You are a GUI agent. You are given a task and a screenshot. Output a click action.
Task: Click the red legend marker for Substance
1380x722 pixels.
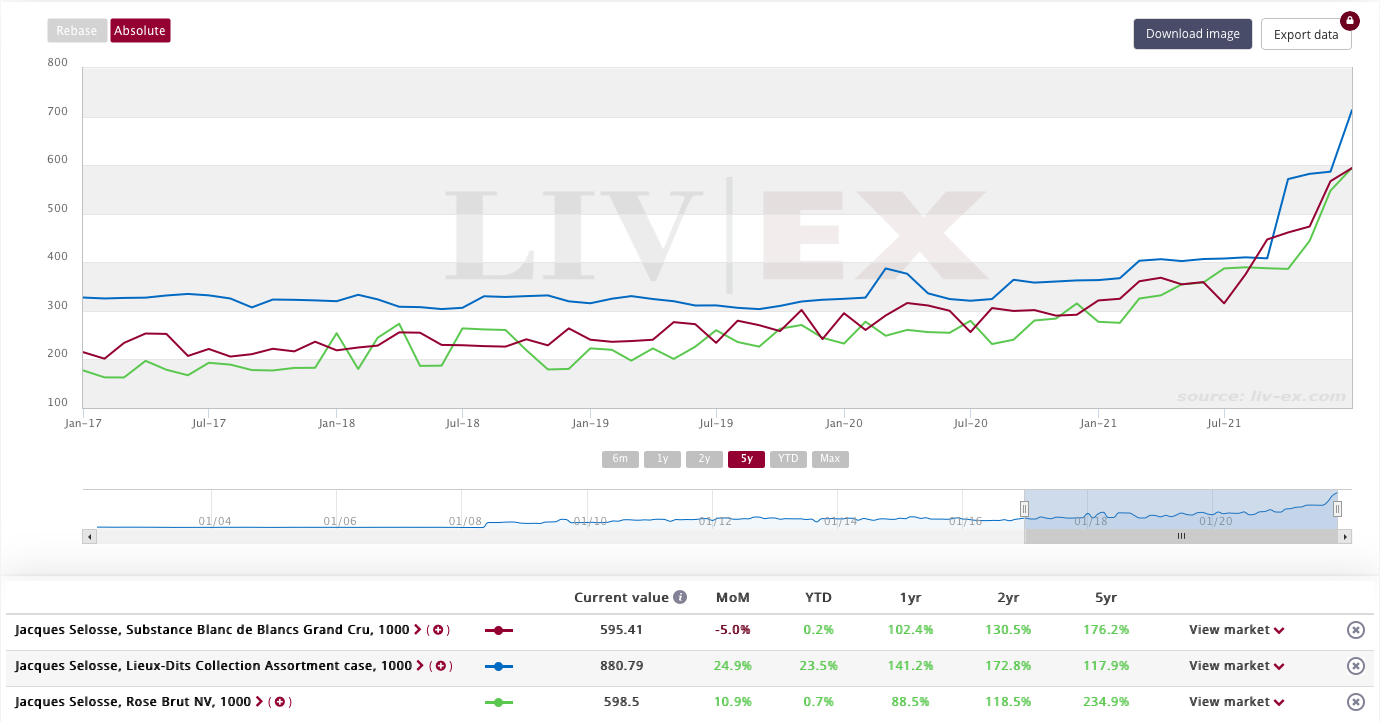click(x=498, y=630)
